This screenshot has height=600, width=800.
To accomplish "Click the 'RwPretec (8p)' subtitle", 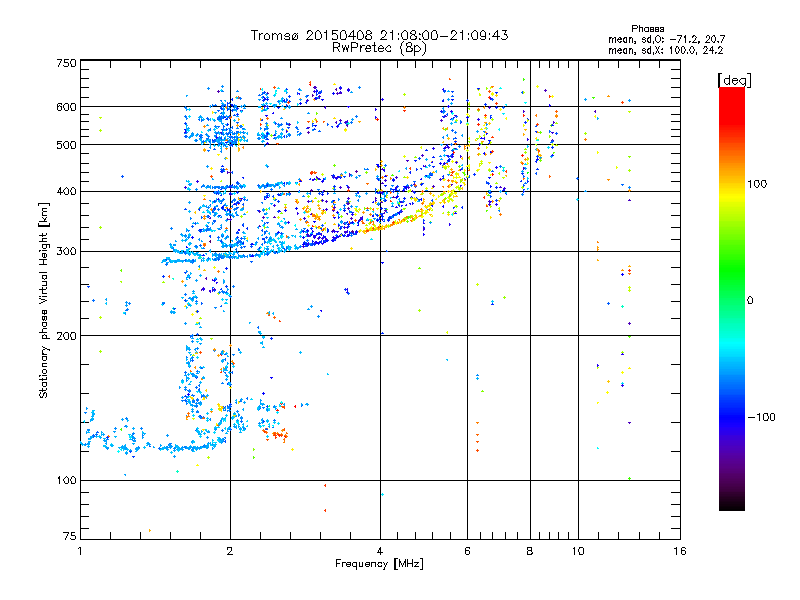I will pos(379,47).
